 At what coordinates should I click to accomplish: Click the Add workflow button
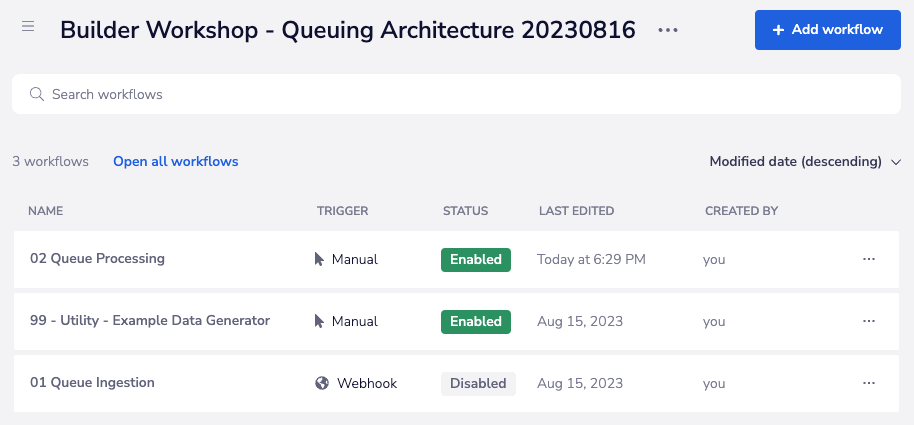tap(828, 30)
